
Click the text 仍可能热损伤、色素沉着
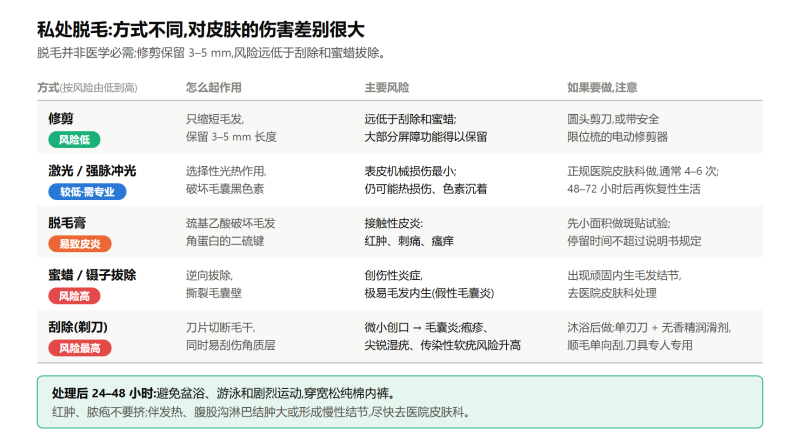click(x=426, y=189)
